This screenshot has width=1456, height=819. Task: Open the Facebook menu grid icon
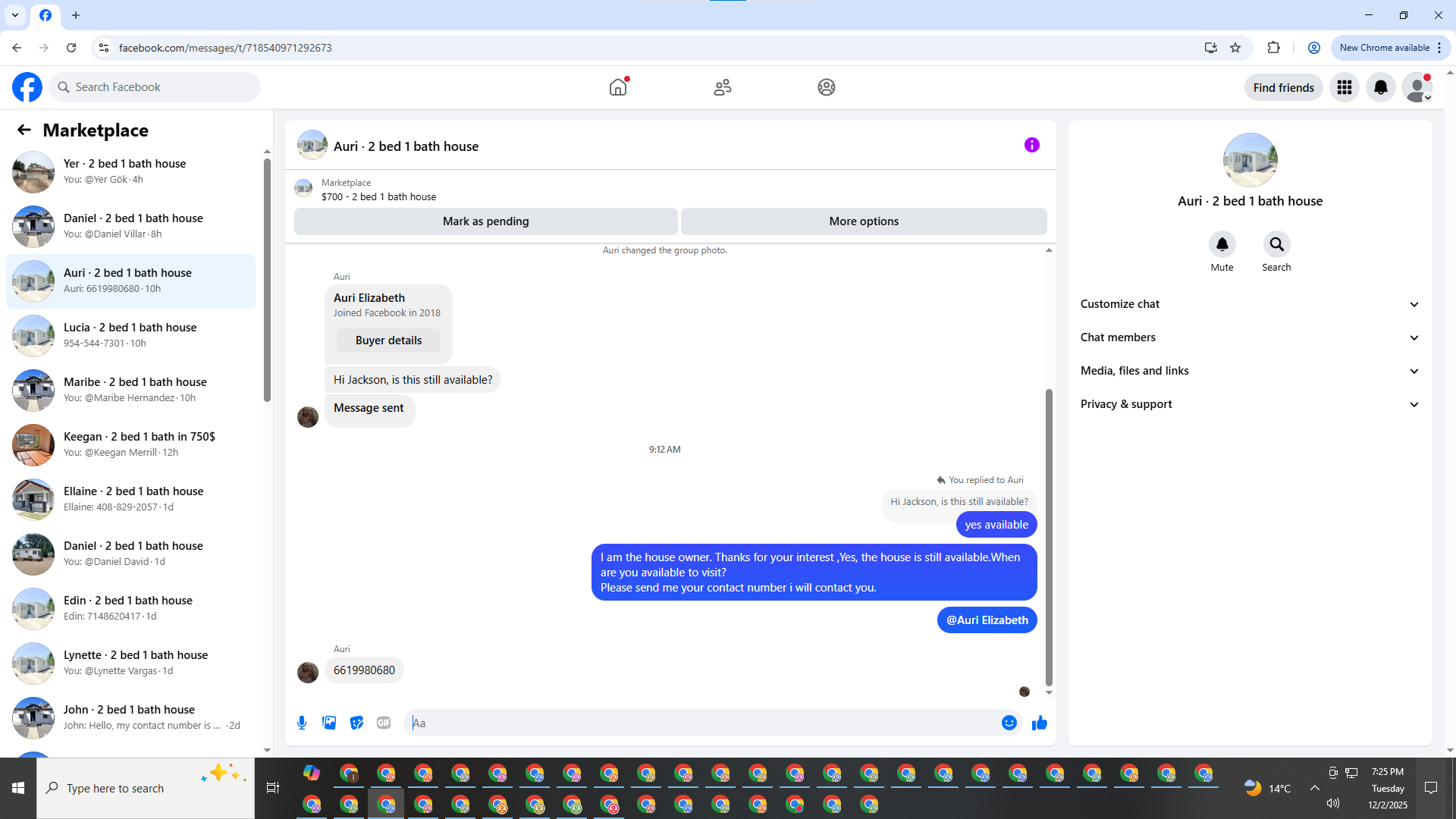[x=1344, y=87]
